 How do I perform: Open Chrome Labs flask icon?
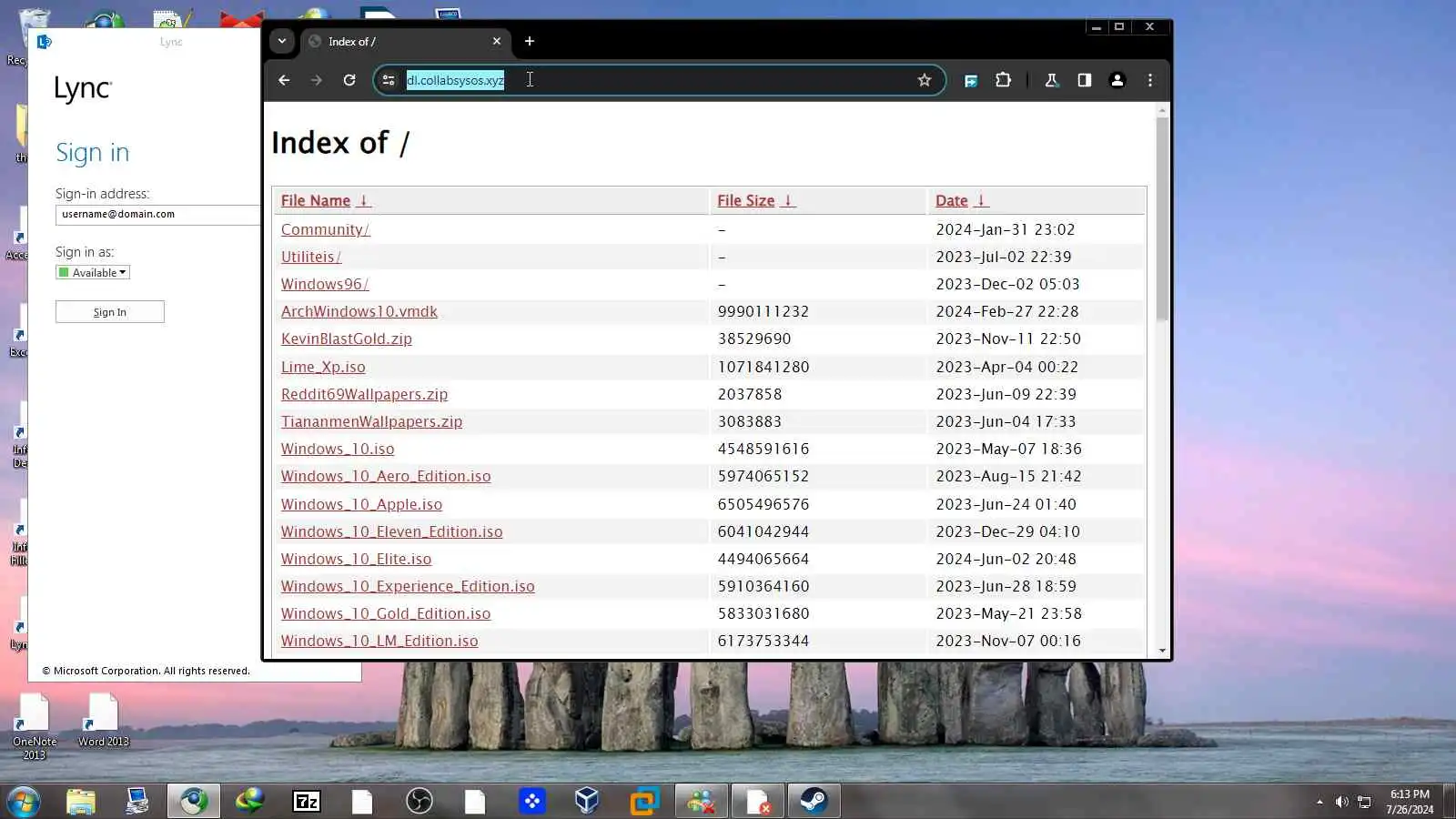1051,80
